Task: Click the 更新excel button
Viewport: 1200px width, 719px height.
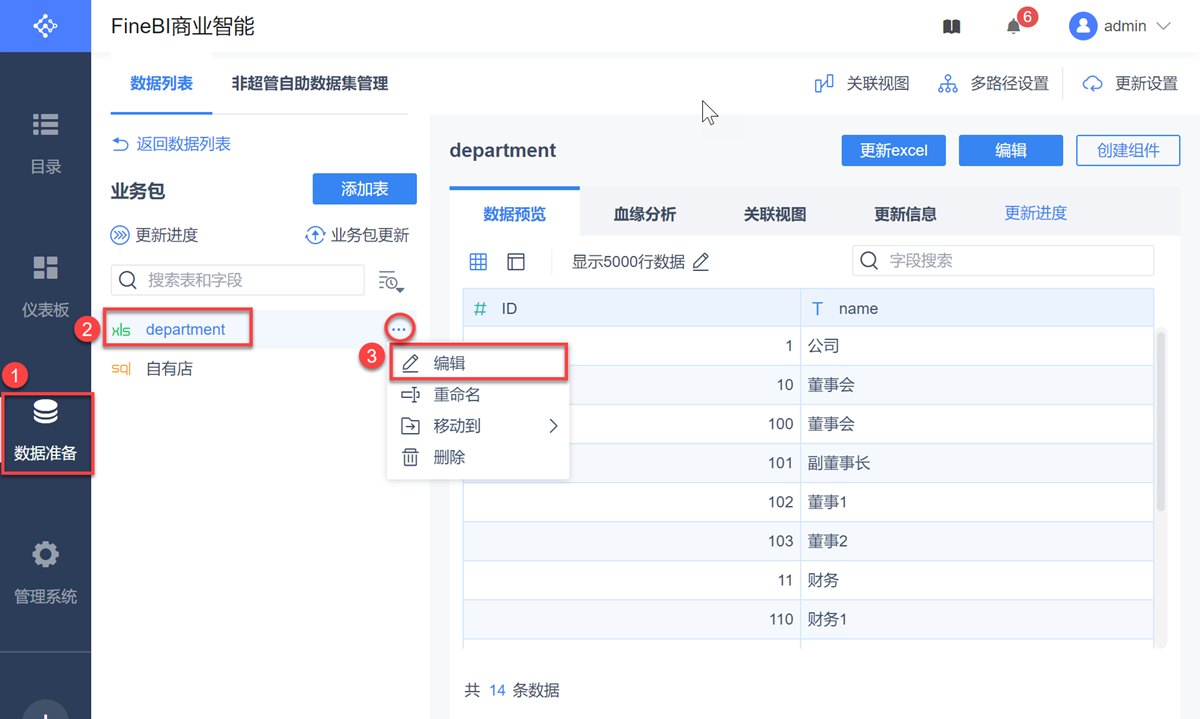Action: pos(893,151)
